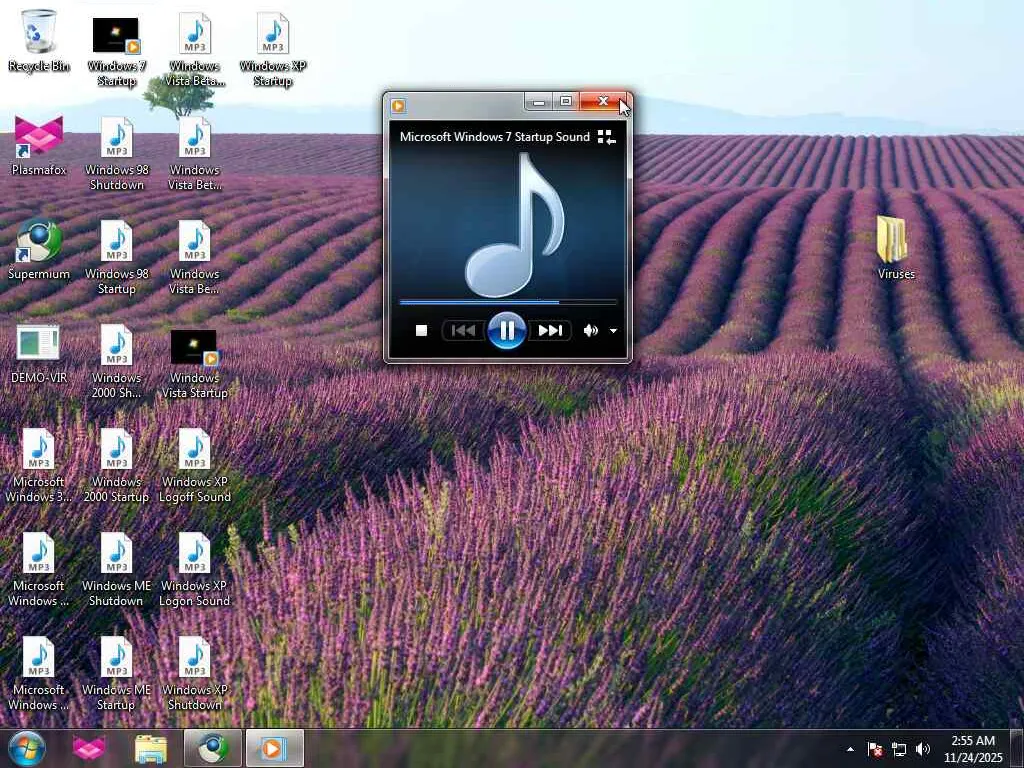The width and height of the screenshot is (1024, 768).
Task: Select the Plasmafox desktop shortcut
Action: click(39, 145)
